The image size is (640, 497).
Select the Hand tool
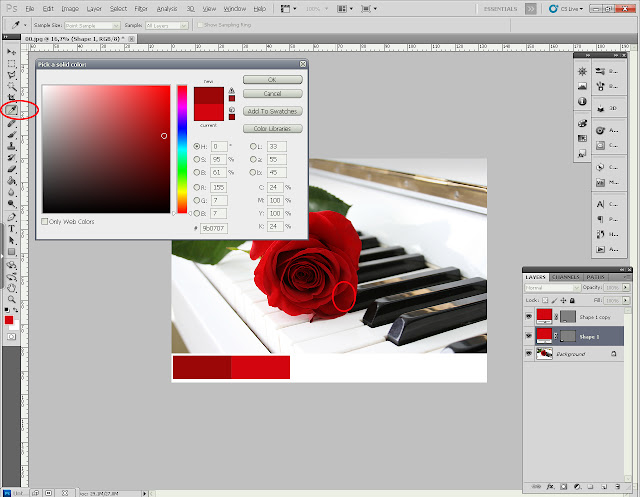(x=11, y=288)
